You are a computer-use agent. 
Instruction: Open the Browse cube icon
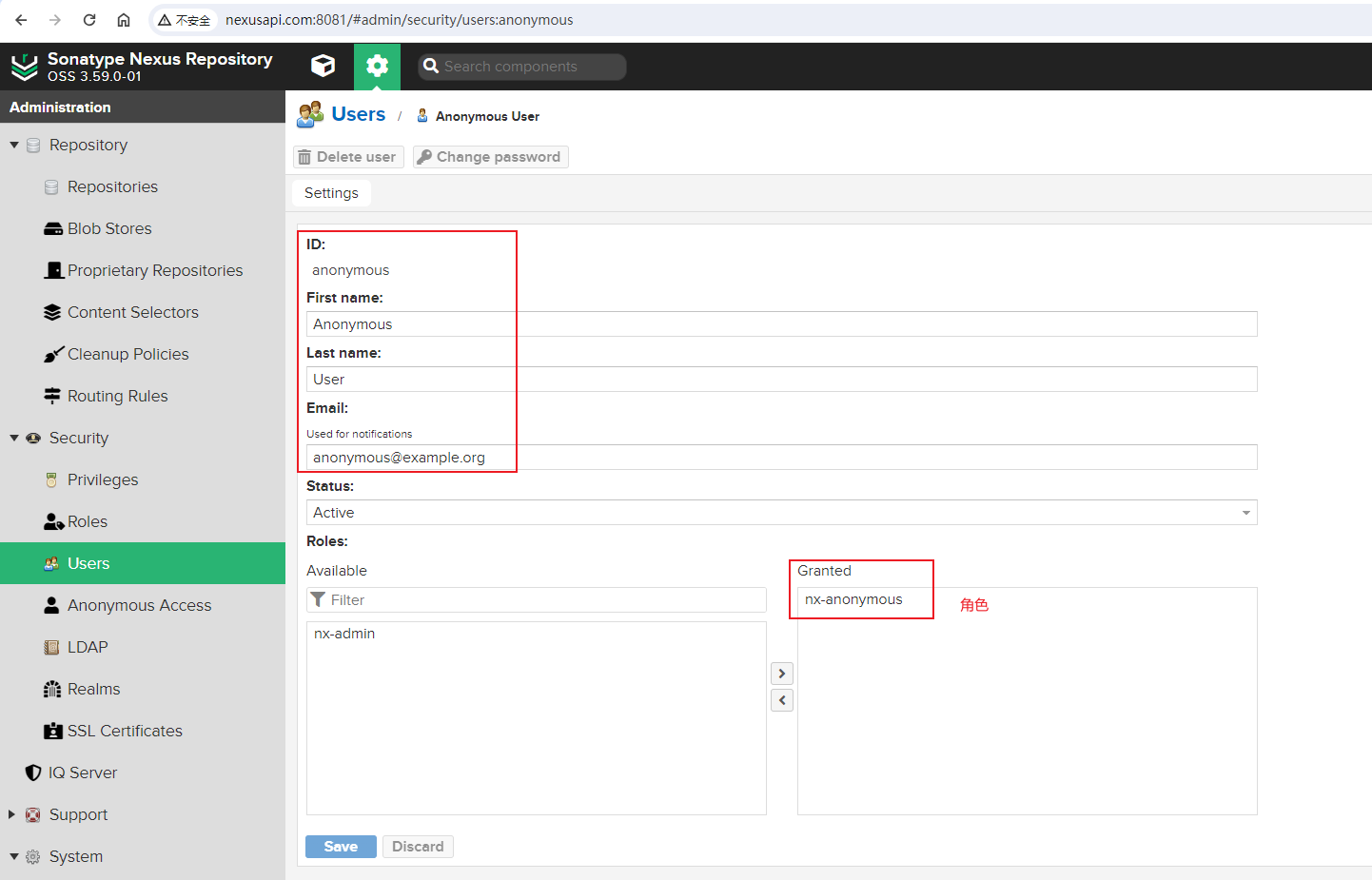323,66
